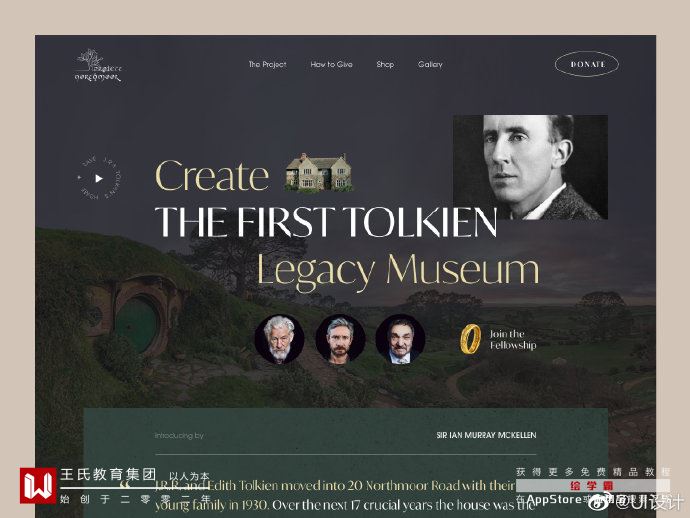
Task: Select the white-bearded man avatar
Action: coord(279,338)
